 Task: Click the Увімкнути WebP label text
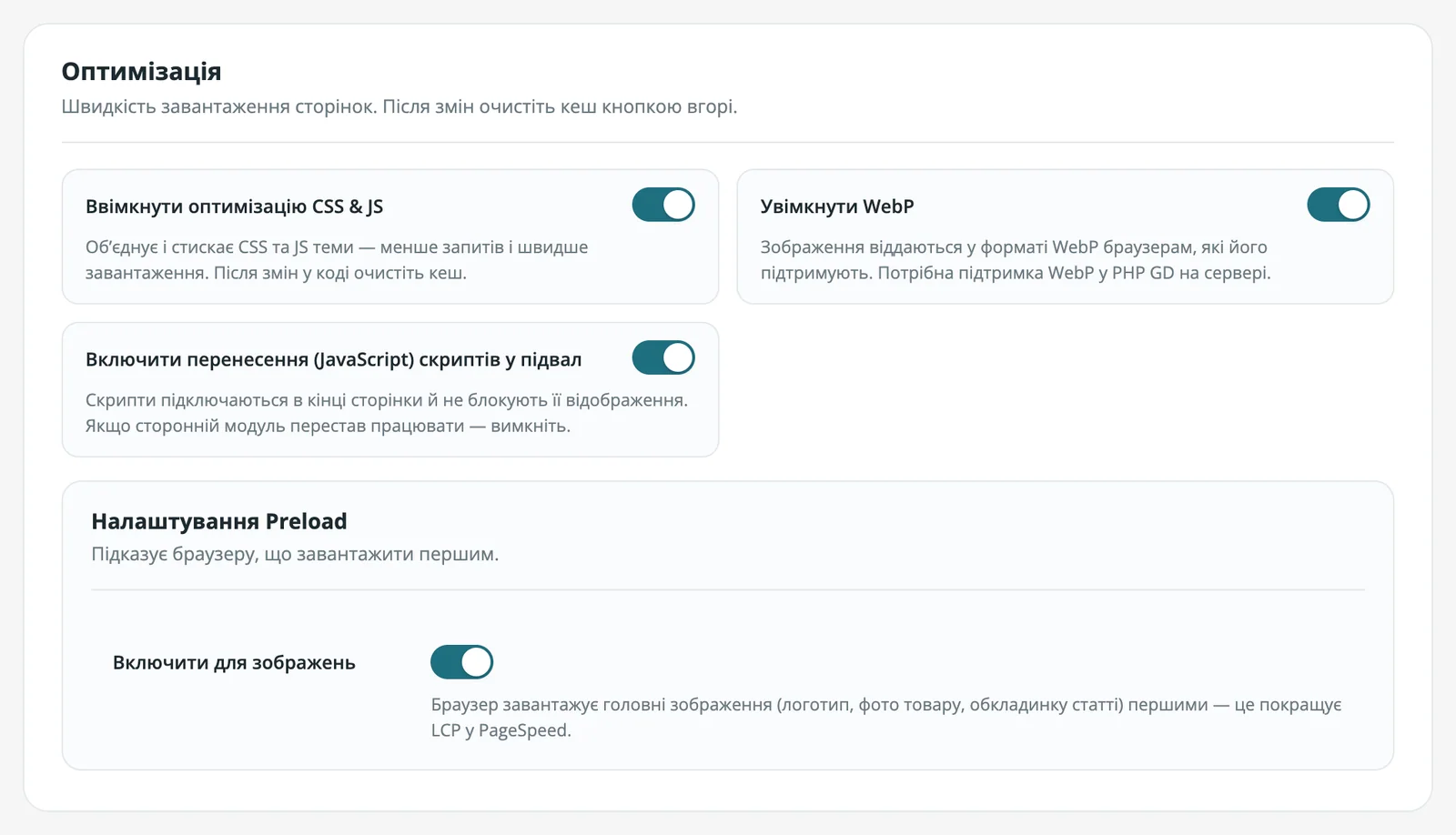[837, 206]
